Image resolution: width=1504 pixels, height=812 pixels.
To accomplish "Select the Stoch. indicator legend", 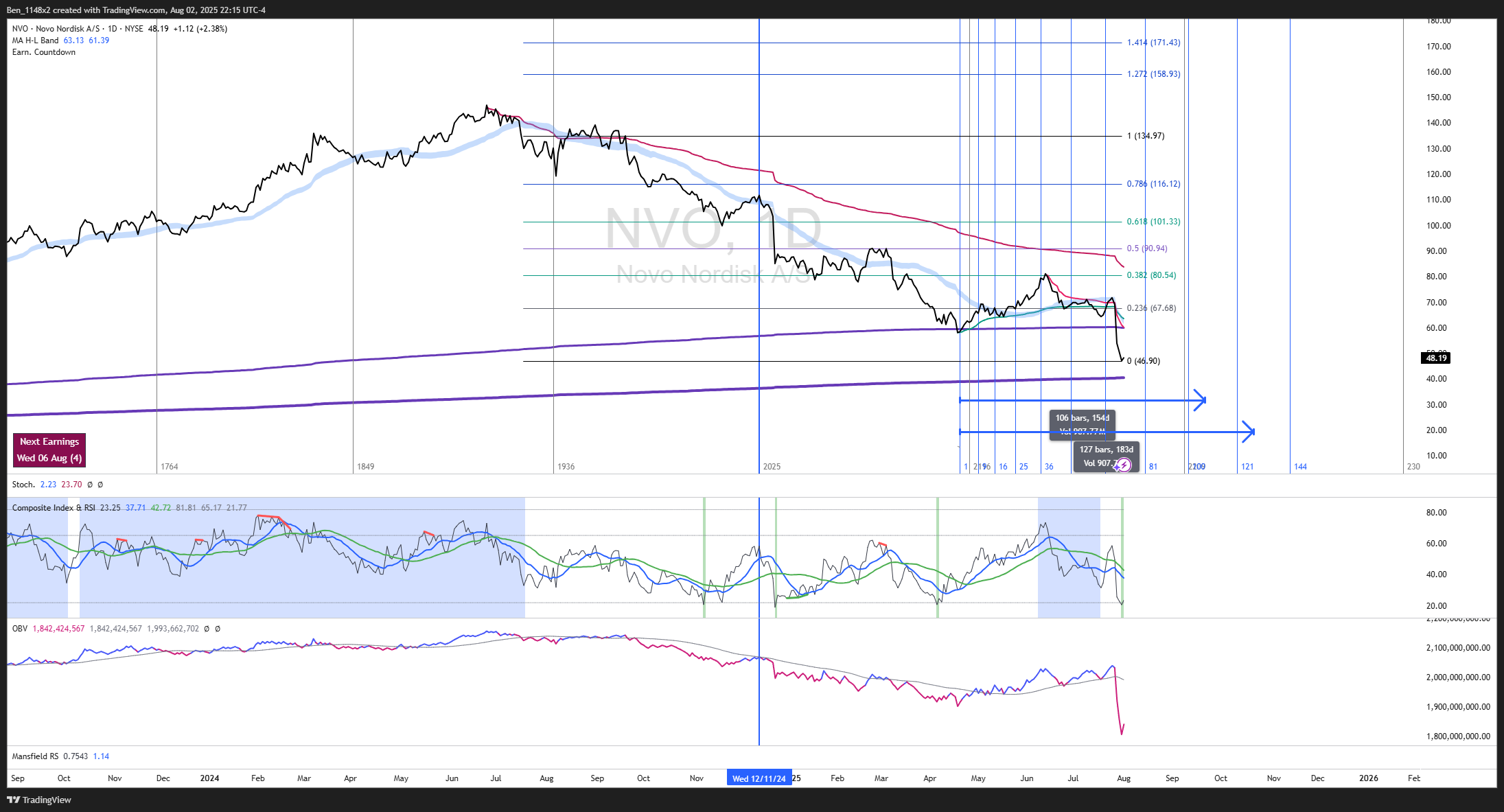I will coord(23,485).
